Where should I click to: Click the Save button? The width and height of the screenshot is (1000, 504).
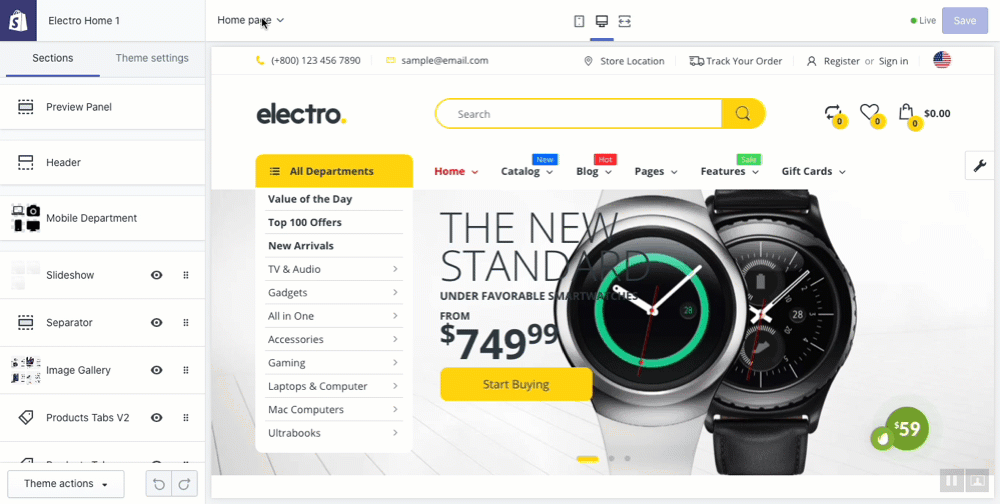click(964, 21)
